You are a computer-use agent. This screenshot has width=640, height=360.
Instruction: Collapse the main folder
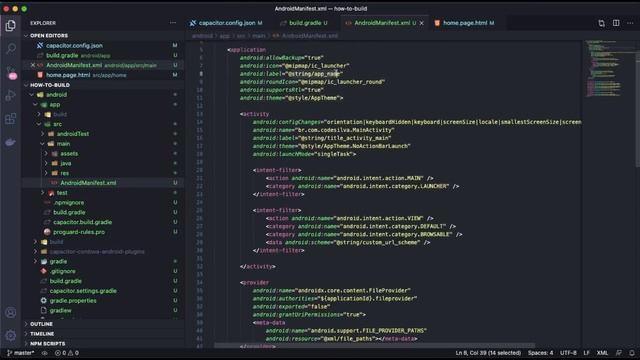click(63, 144)
